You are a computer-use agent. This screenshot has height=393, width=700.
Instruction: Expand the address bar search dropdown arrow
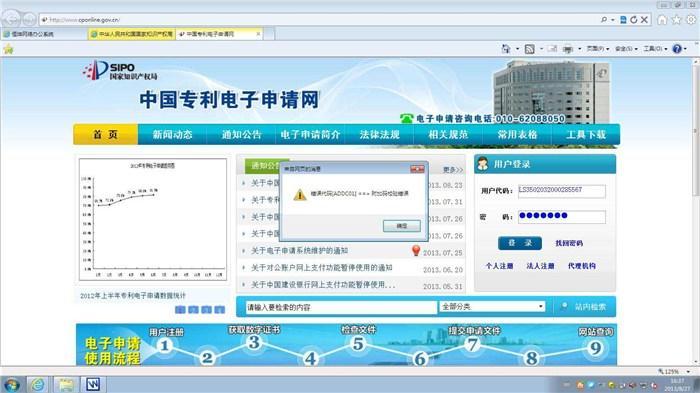pos(612,20)
